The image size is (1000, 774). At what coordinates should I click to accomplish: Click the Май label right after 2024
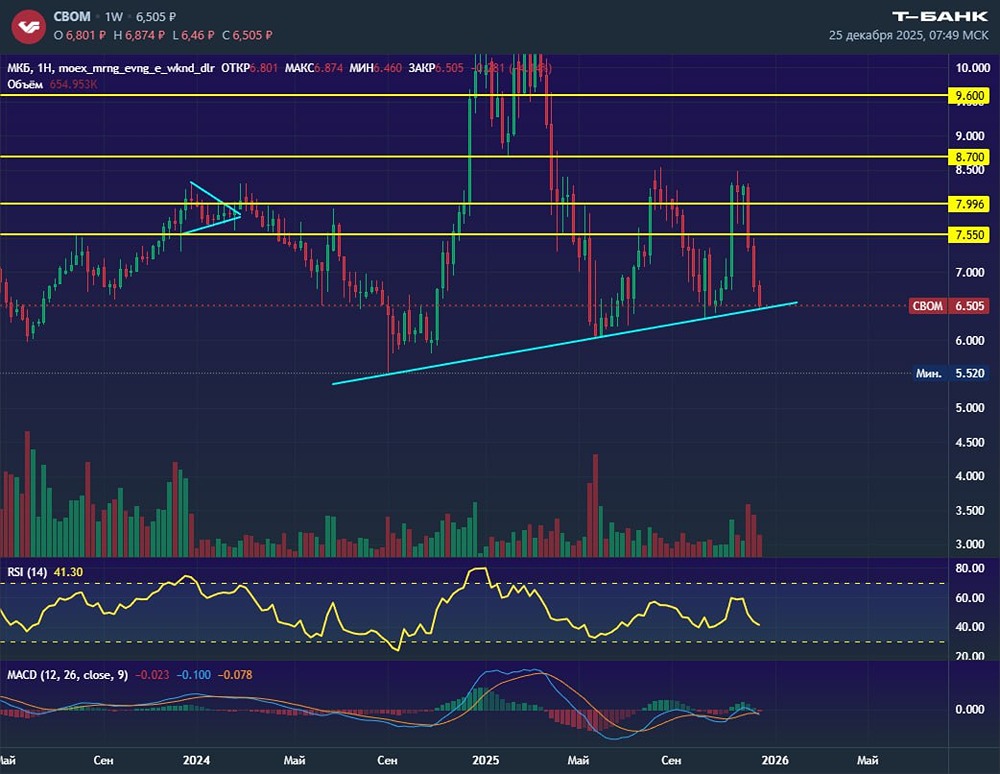(x=294, y=761)
